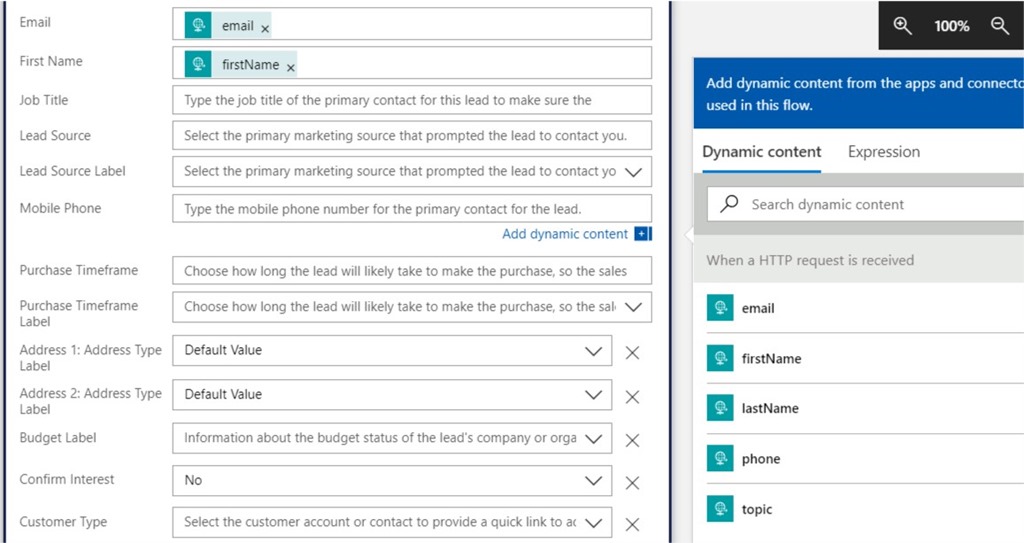Viewport: 1024px width, 543px height.
Task: Remove the email token from Email field
Action: pyautogui.click(x=265, y=28)
